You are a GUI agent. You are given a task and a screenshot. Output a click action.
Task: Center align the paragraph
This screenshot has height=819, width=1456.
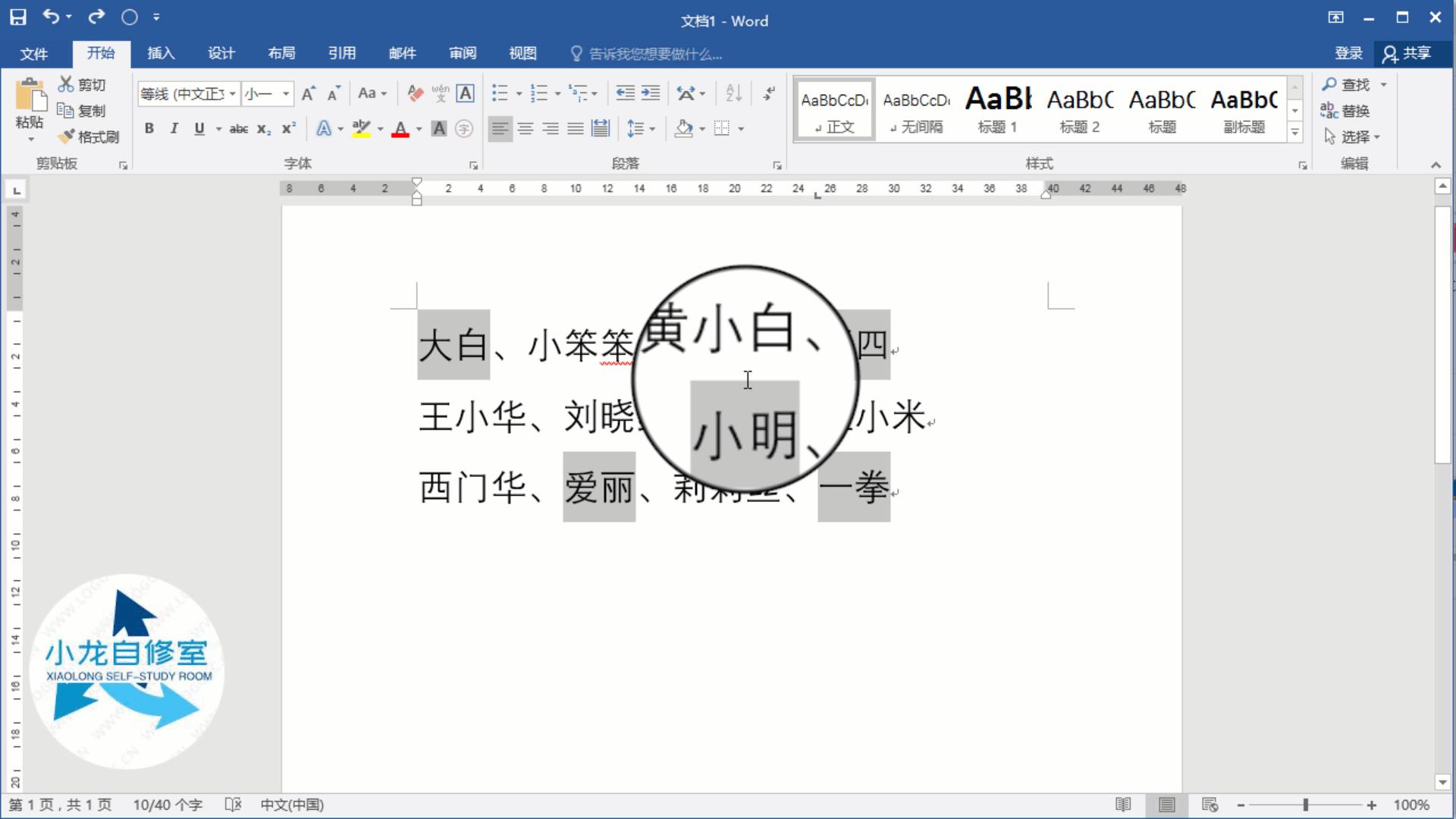(x=526, y=128)
